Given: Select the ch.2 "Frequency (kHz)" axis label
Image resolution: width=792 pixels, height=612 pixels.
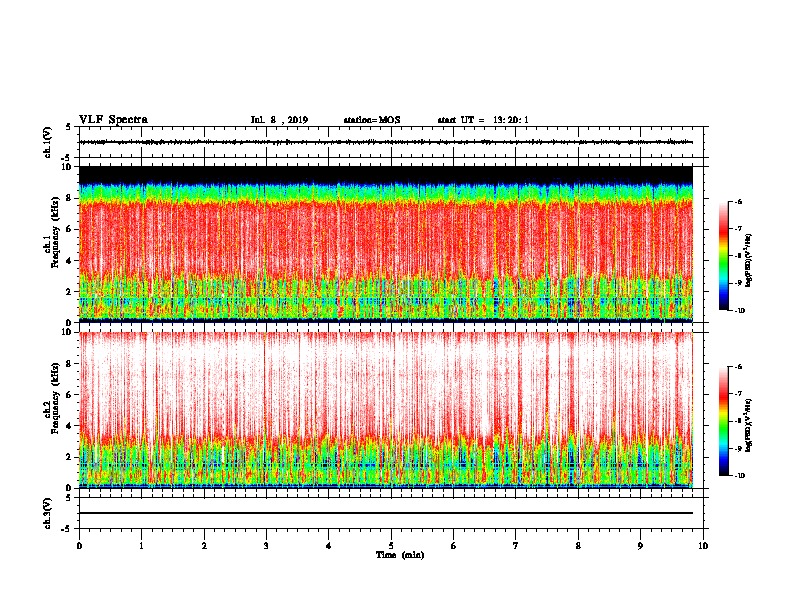Looking at the screenshot, I should point(56,398).
